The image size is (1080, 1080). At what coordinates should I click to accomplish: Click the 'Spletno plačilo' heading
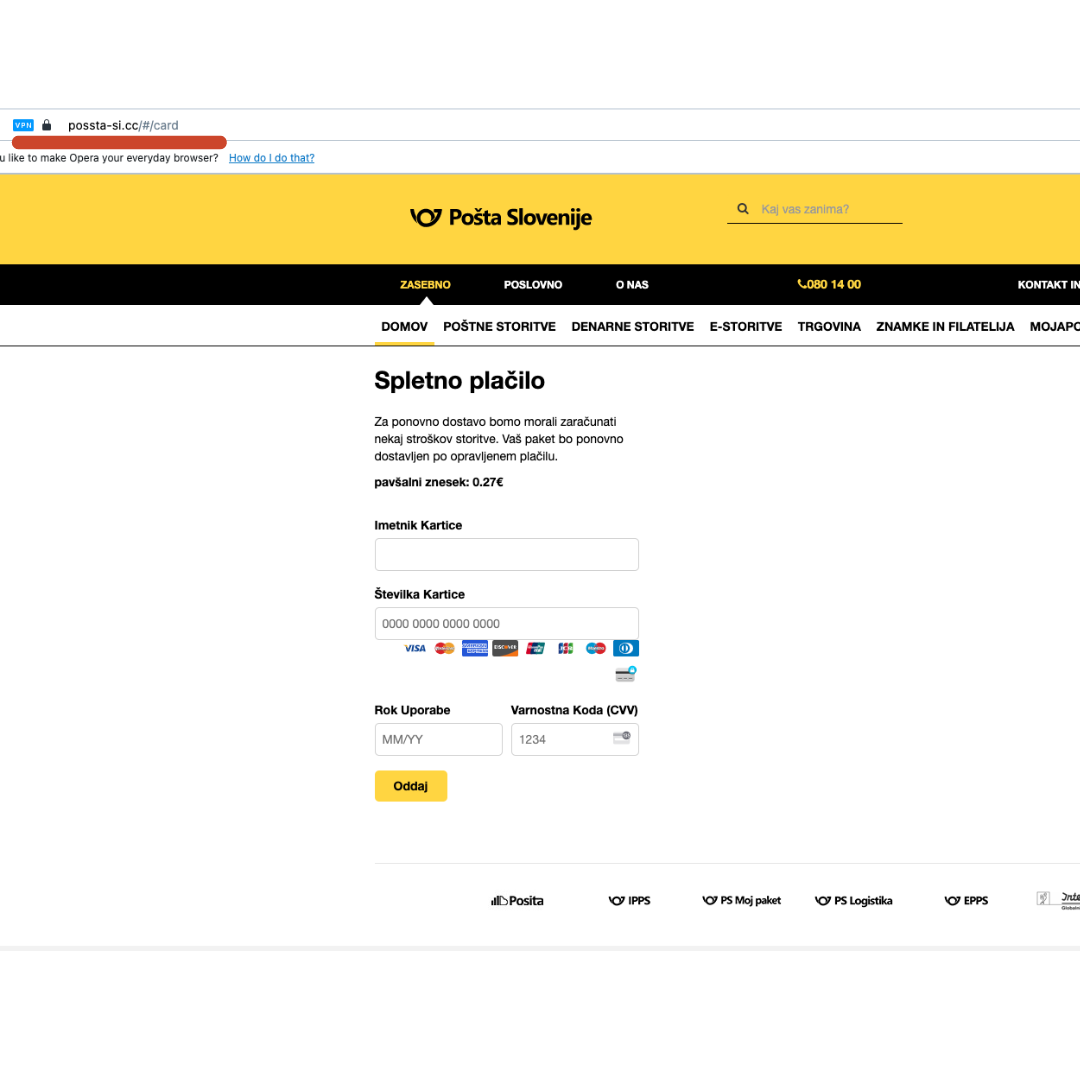click(x=459, y=380)
